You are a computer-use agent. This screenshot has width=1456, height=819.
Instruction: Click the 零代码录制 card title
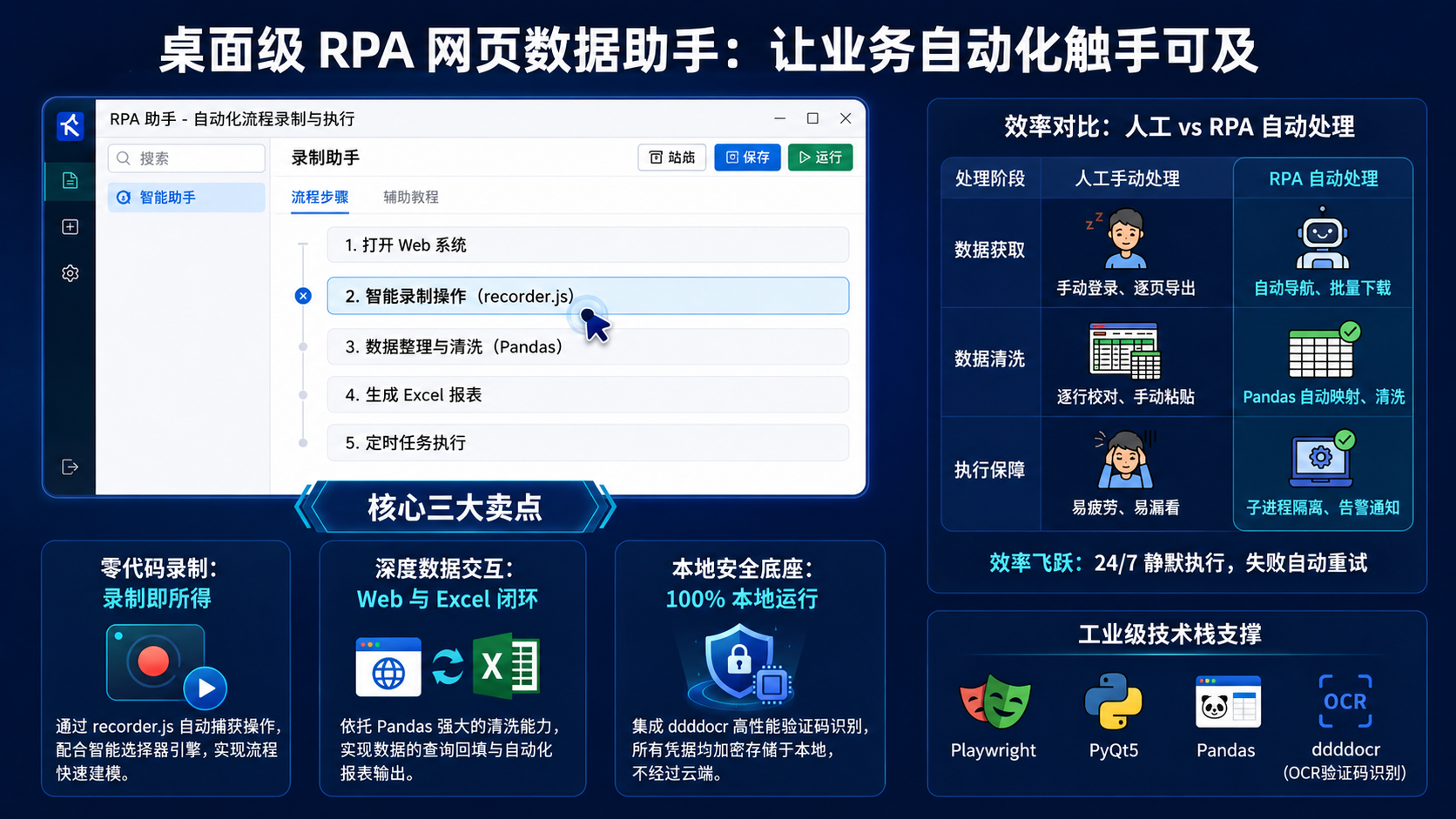pyautogui.click(x=158, y=568)
